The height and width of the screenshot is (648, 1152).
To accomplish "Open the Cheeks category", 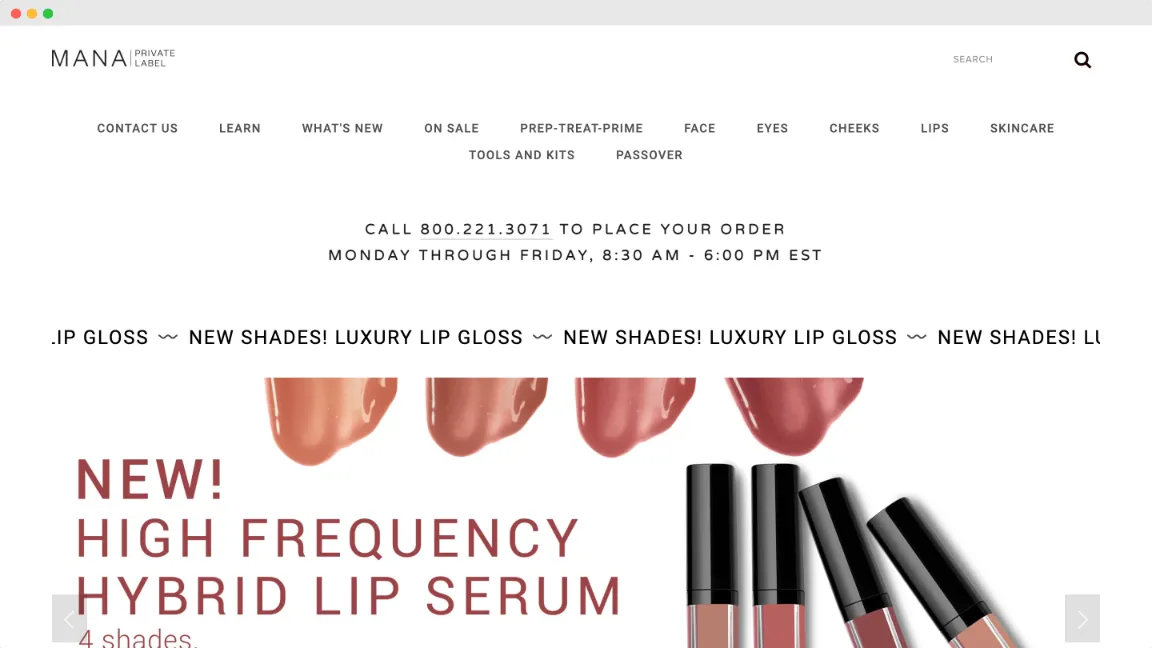I will (854, 128).
